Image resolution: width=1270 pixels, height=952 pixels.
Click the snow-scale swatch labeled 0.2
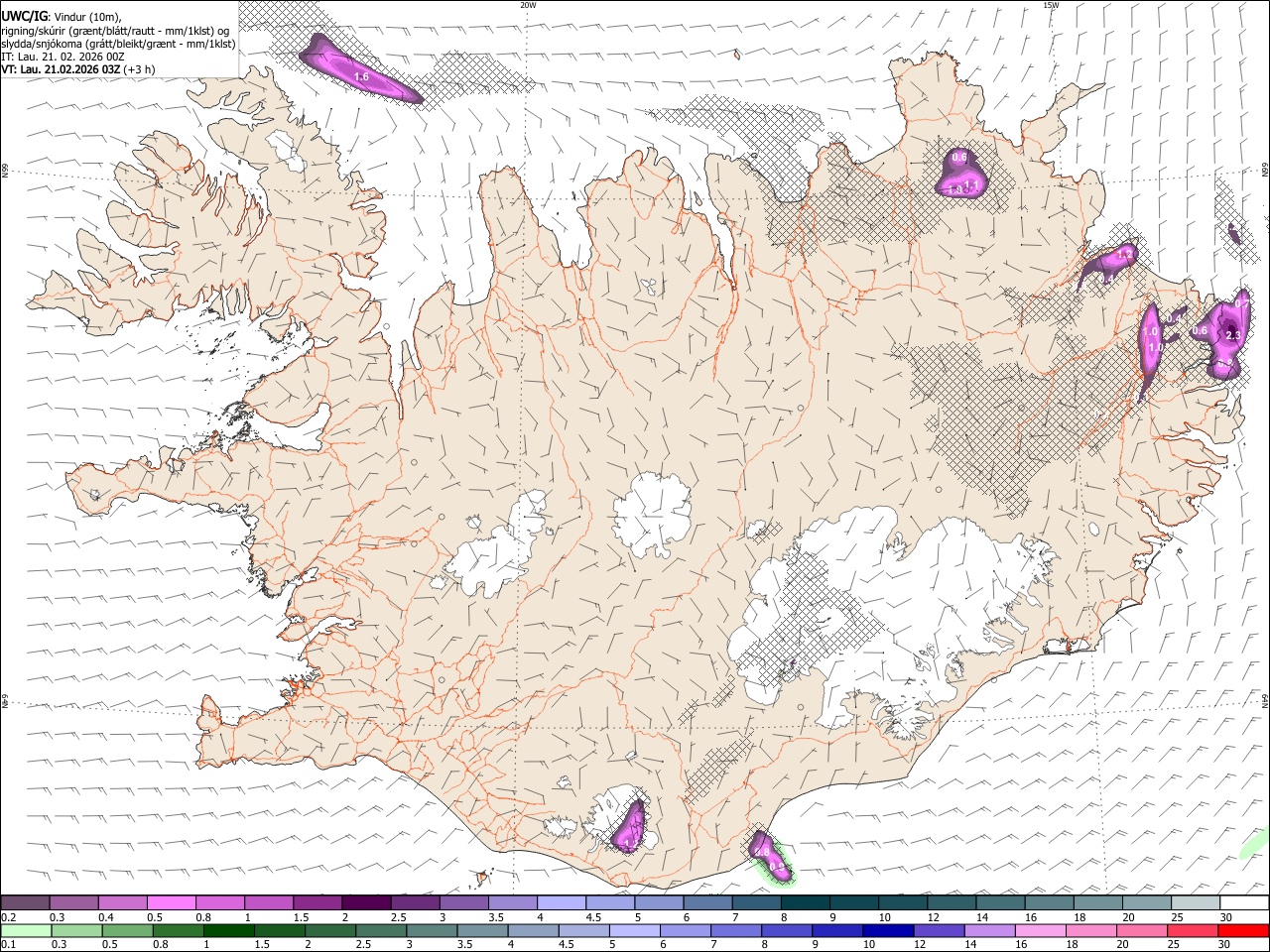(25, 902)
